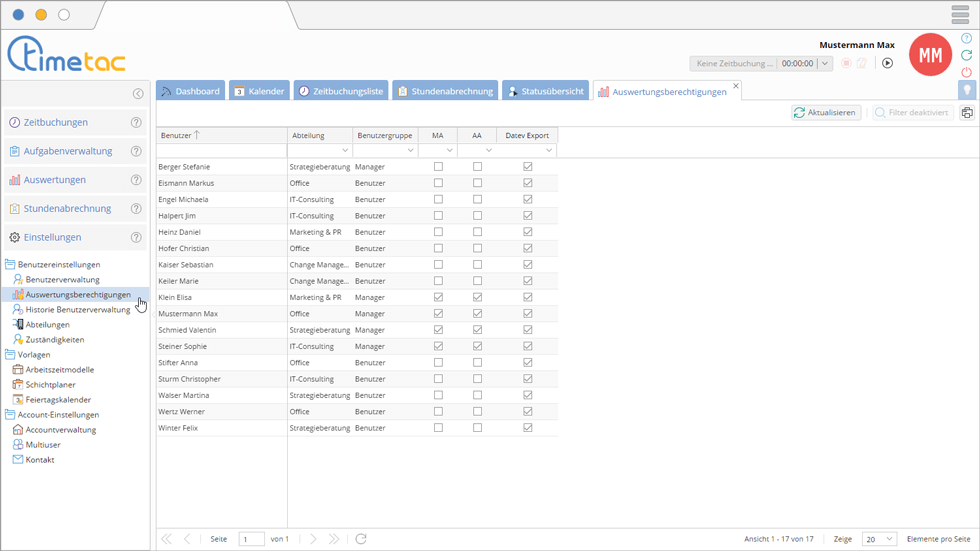Viewport: 980px width, 551px height.
Task: Click the start time tracking play icon
Action: (887, 63)
